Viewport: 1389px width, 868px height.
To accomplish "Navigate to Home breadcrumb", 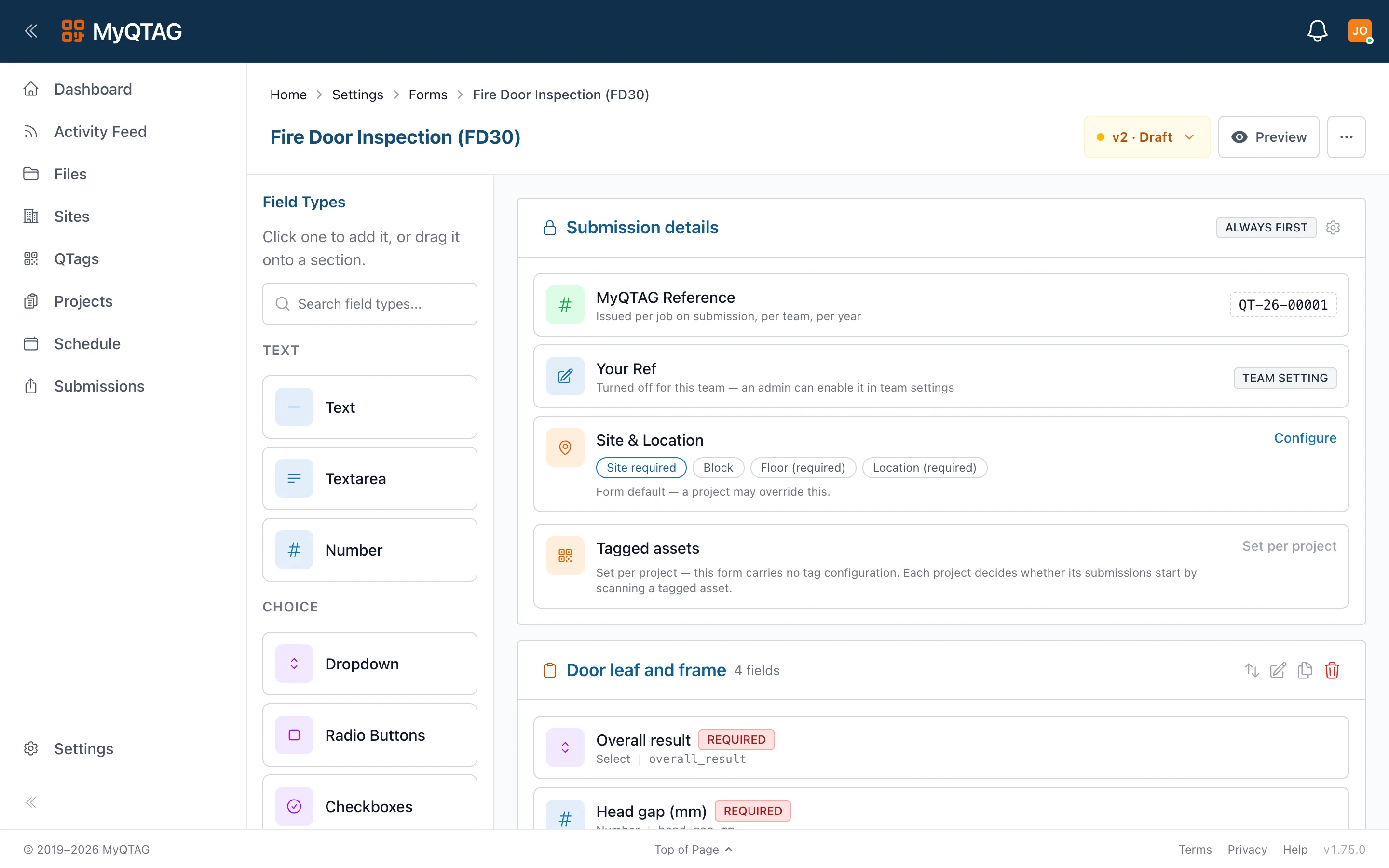I will tap(288, 95).
